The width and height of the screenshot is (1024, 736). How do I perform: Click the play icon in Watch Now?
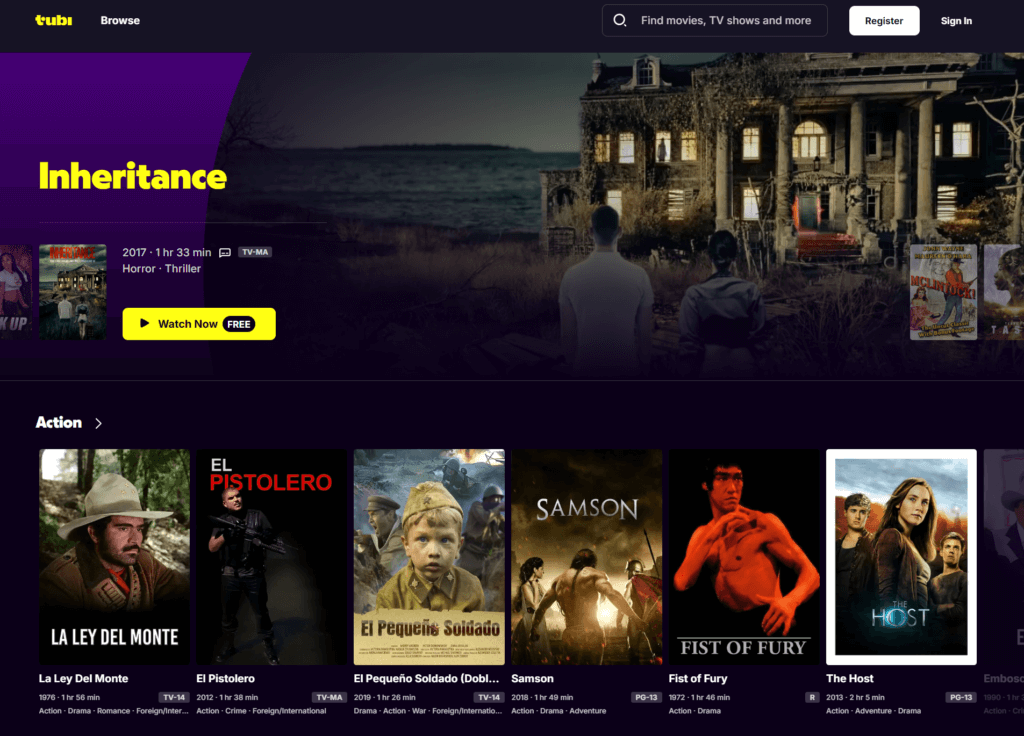(145, 324)
